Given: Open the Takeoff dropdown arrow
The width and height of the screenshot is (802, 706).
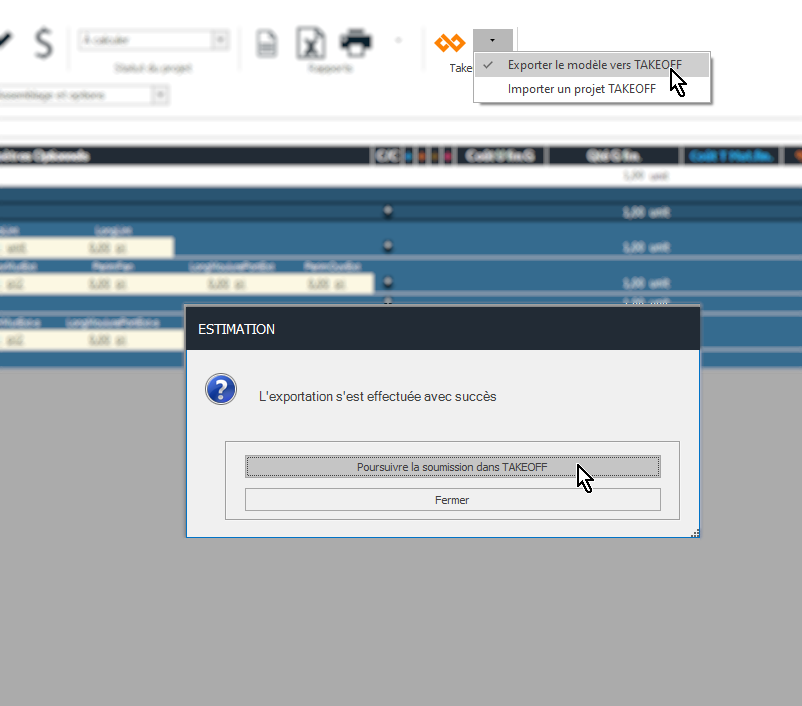Looking at the screenshot, I should [493, 40].
